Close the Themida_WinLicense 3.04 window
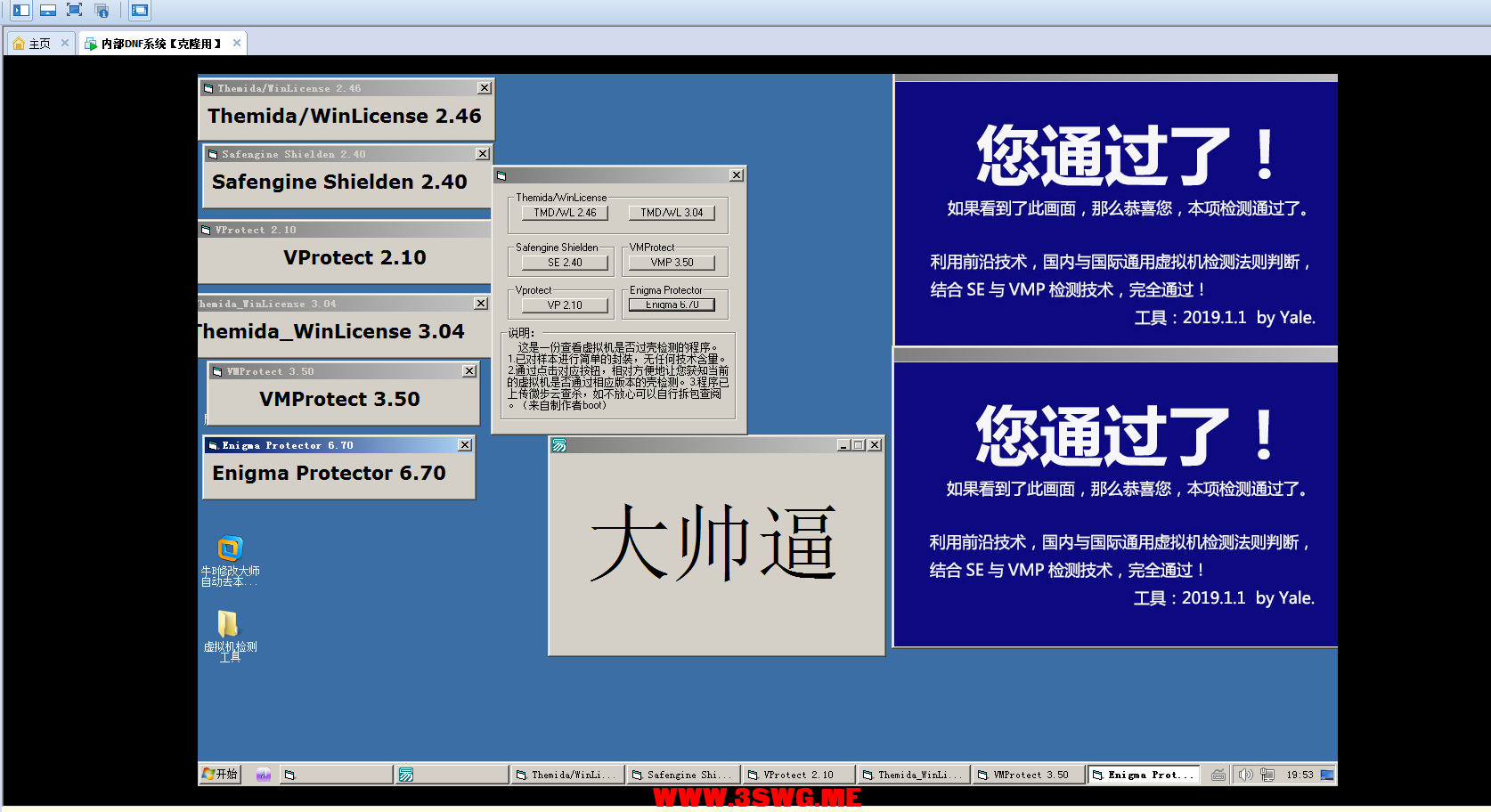The image size is (1491, 812). [480, 304]
